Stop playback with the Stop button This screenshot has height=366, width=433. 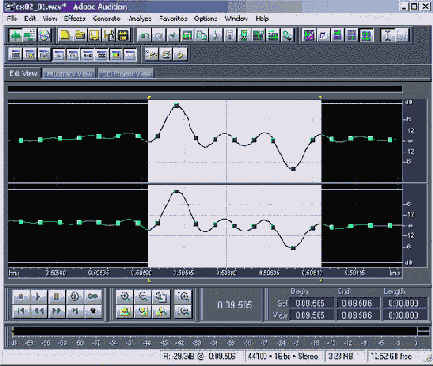point(21,296)
